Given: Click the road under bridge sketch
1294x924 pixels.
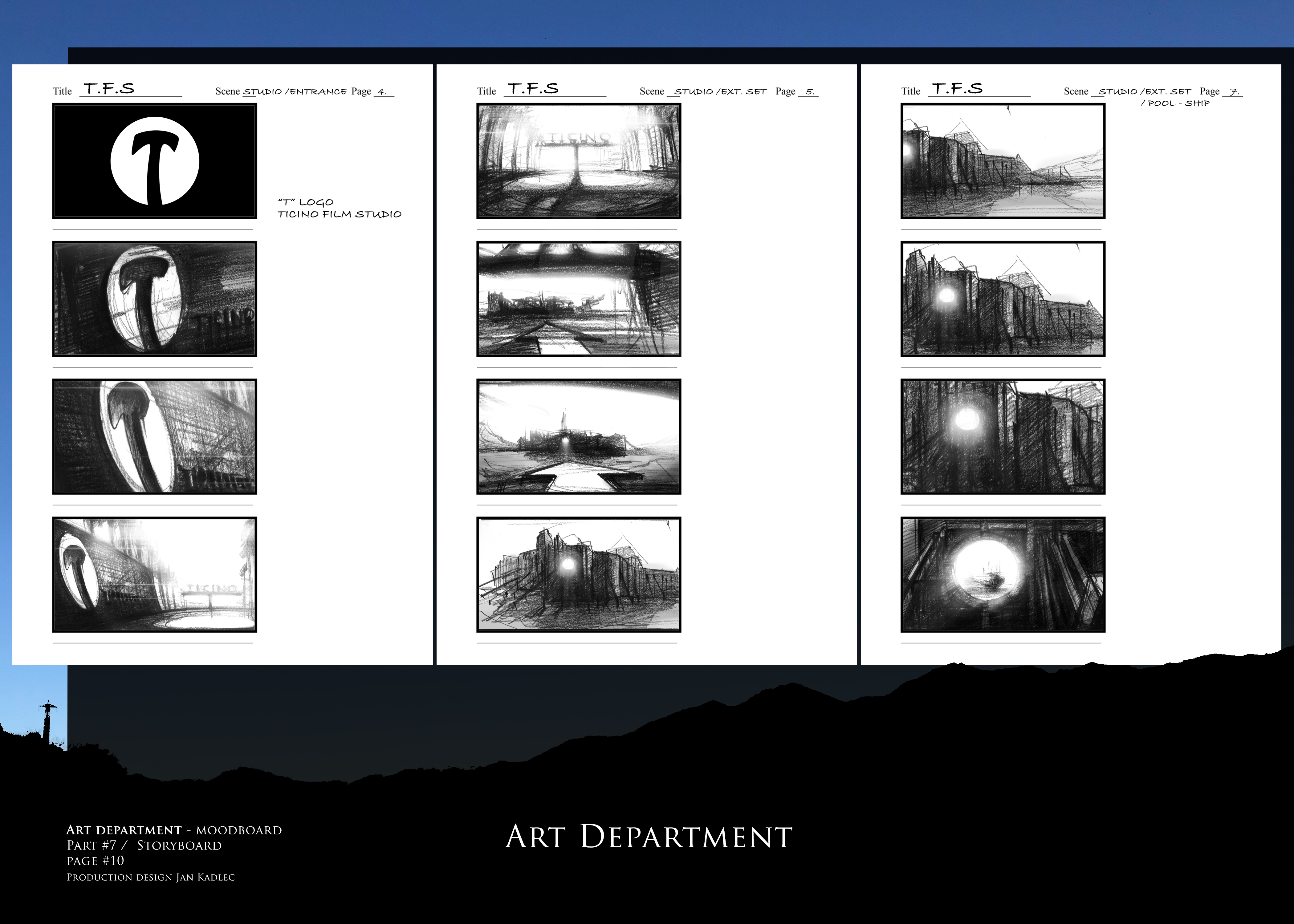Looking at the screenshot, I should point(578,299).
